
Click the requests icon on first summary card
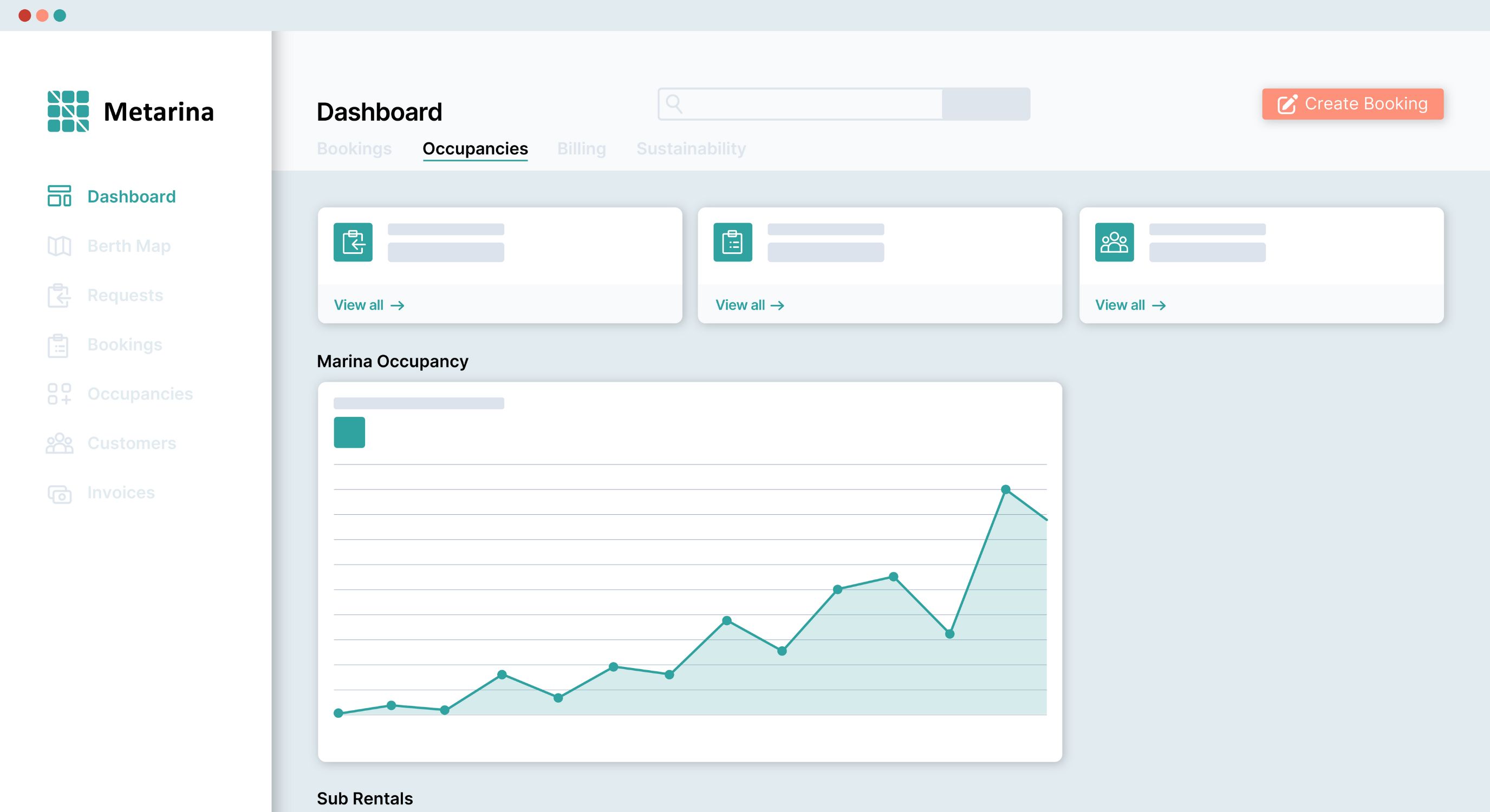coord(353,242)
